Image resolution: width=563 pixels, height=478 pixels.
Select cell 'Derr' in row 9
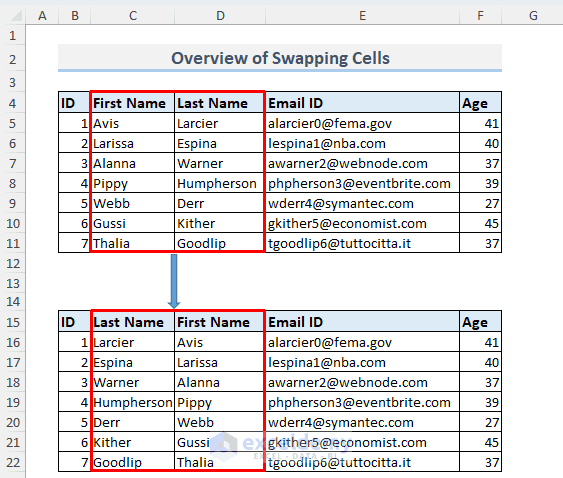point(220,203)
